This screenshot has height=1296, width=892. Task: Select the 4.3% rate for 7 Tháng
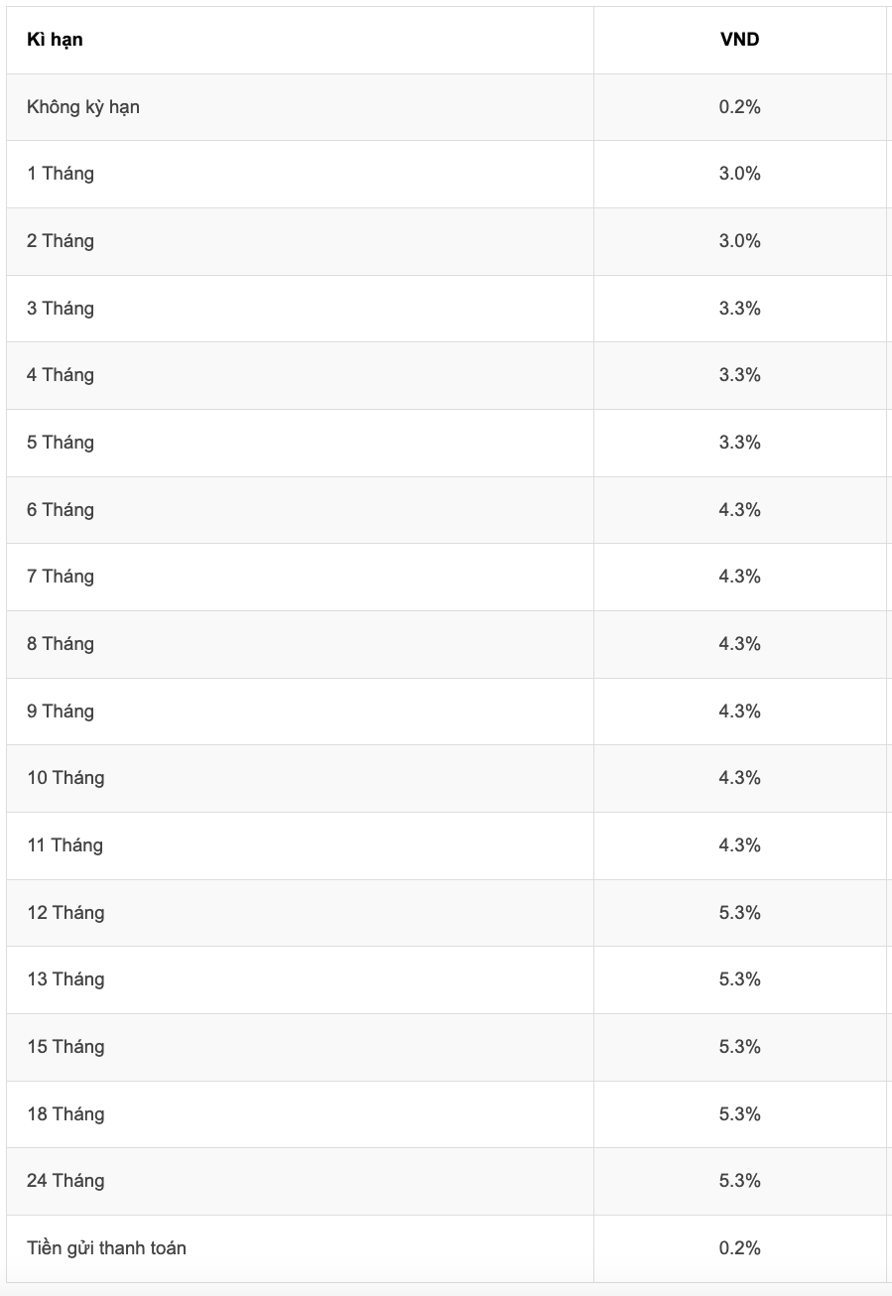pyautogui.click(x=740, y=577)
